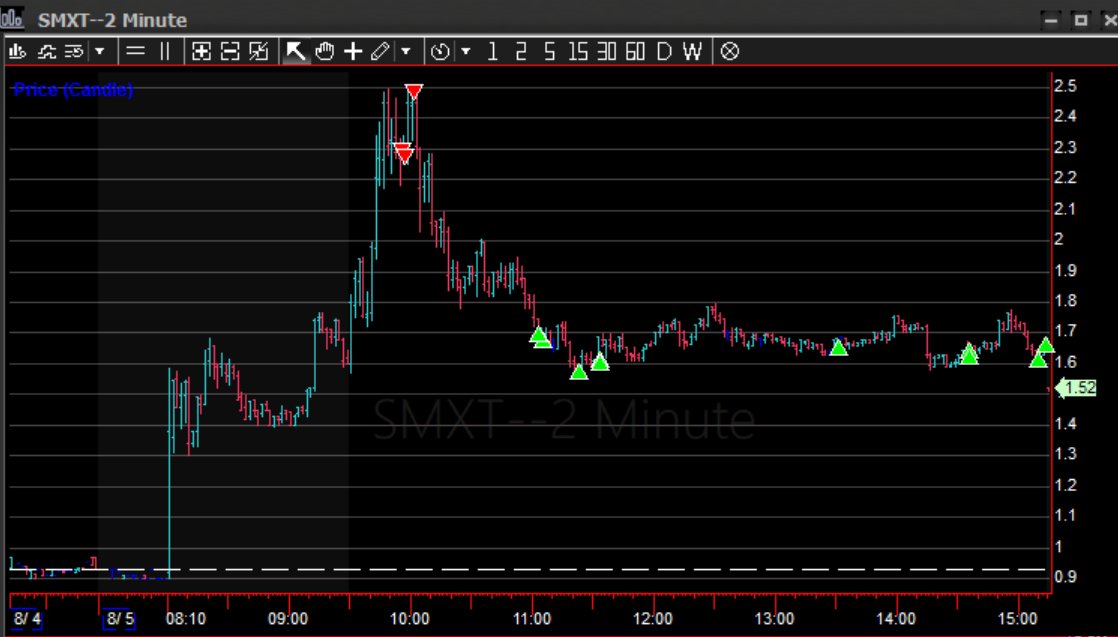The image size is (1118, 637).
Task: Open the 8/4 date tab
Action: (x=26, y=619)
